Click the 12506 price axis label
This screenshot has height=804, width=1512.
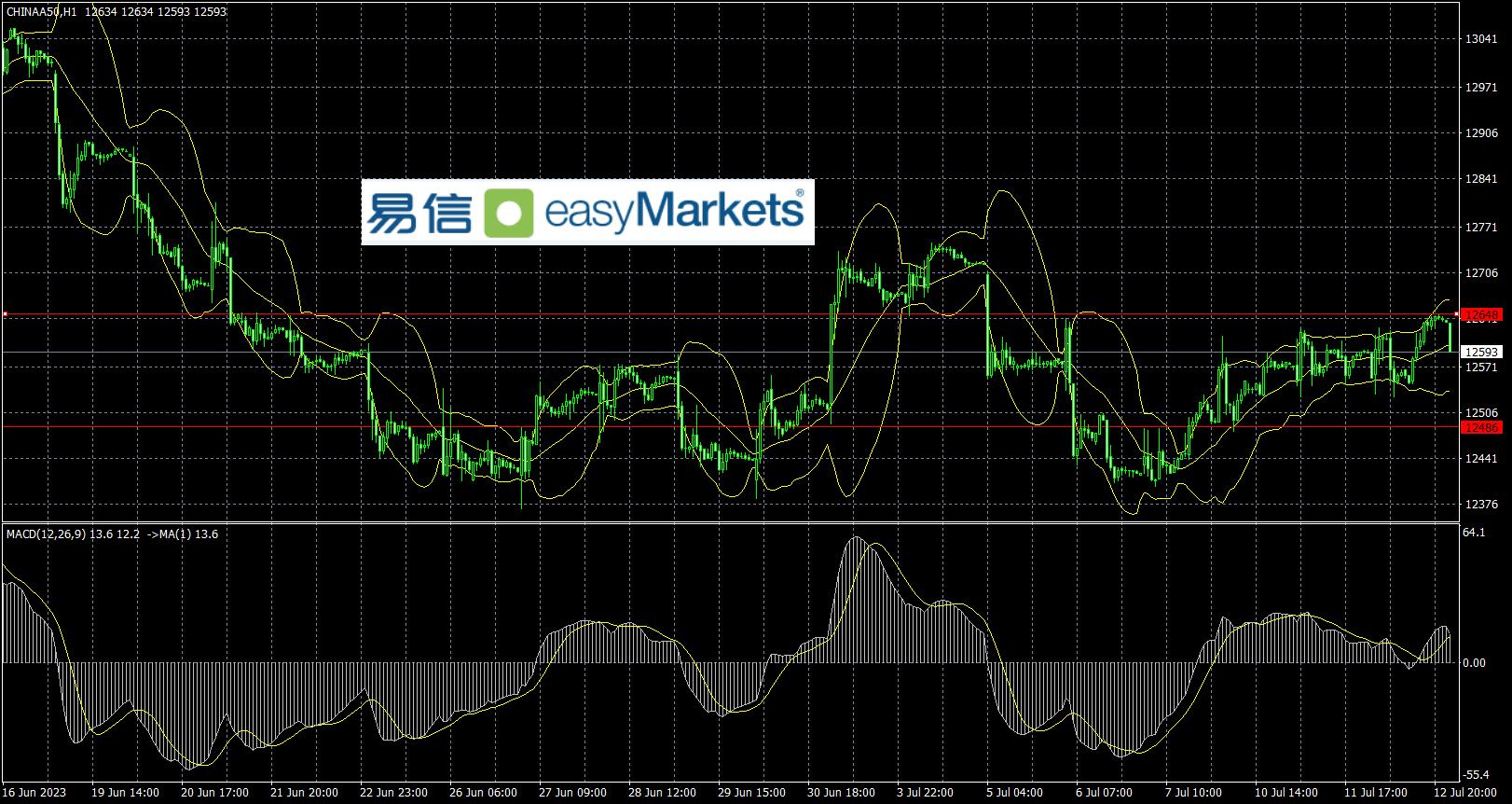[1481, 413]
